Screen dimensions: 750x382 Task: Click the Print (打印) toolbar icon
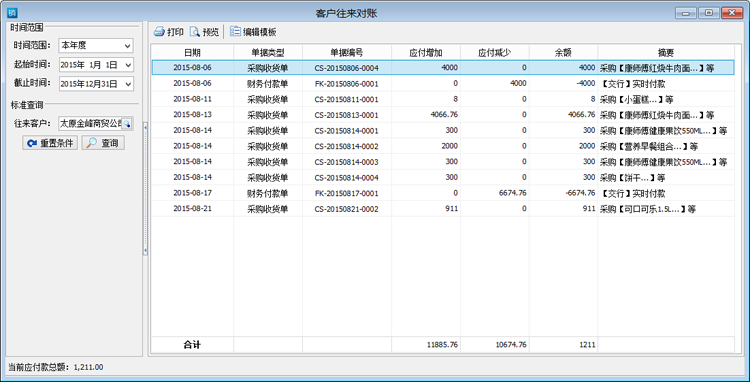[x=159, y=32]
